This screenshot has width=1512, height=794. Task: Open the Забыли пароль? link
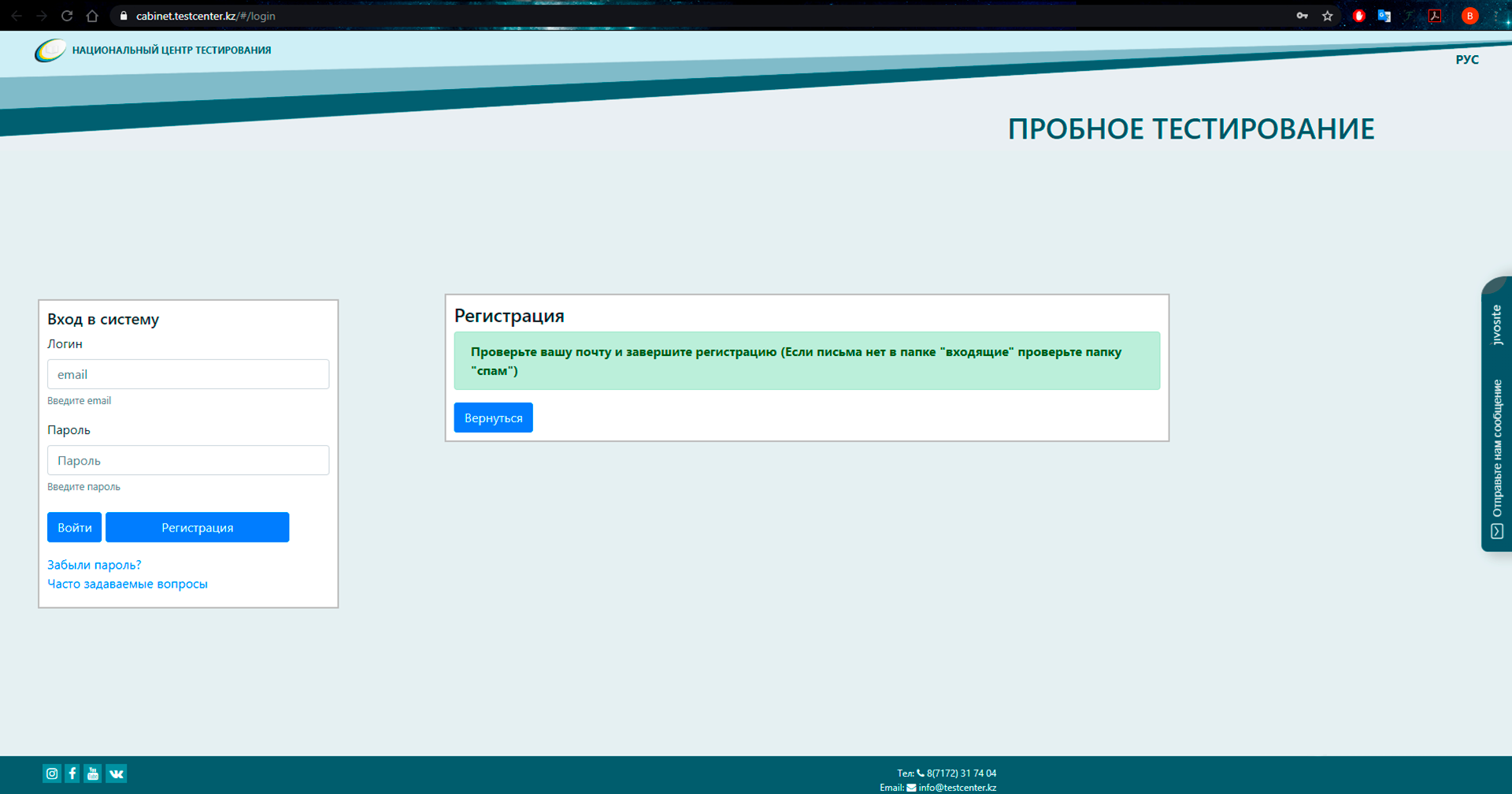94,565
